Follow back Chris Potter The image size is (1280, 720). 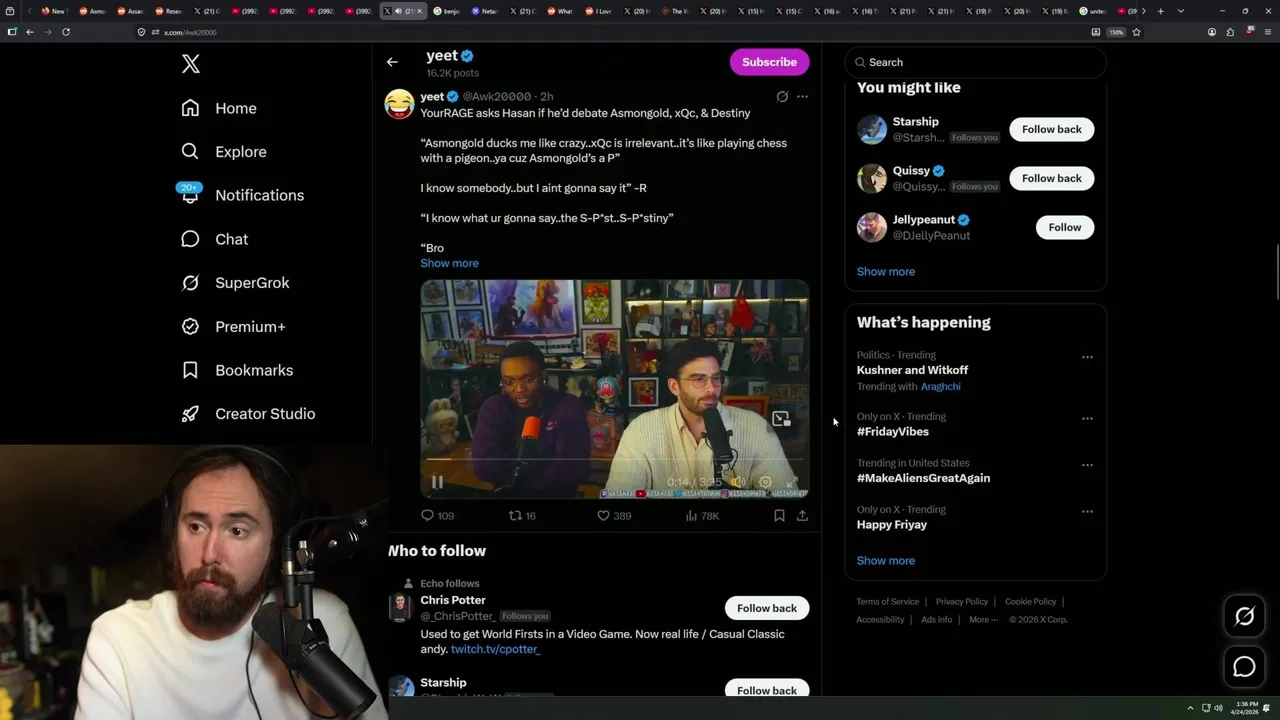pyautogui.click(x=767, y=608)
